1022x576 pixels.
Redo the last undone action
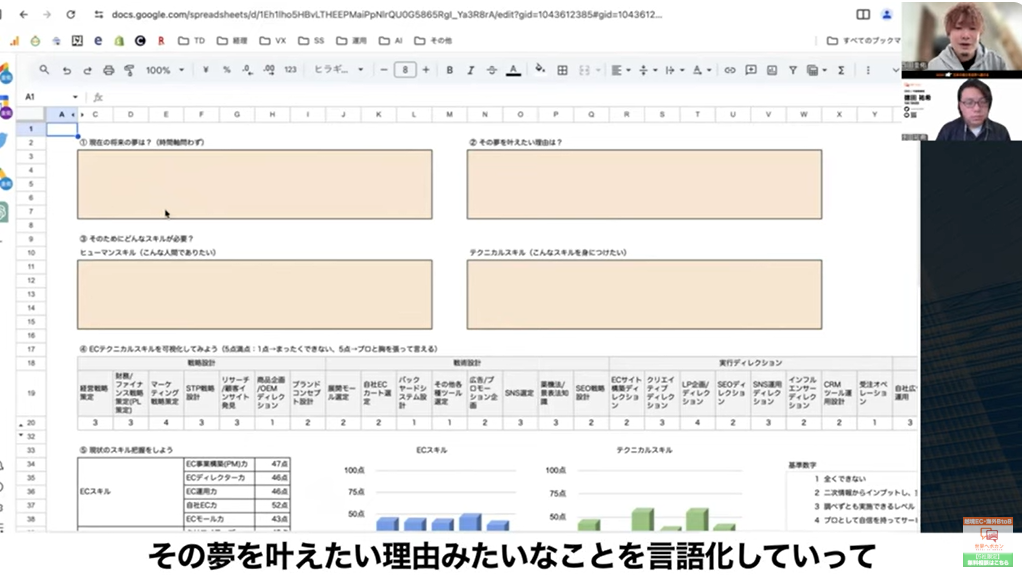click(87, 70)
